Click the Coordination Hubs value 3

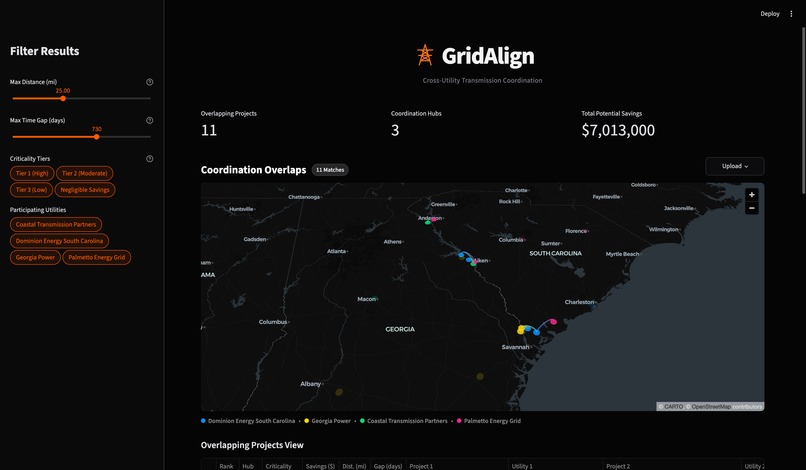click(395, 130)
